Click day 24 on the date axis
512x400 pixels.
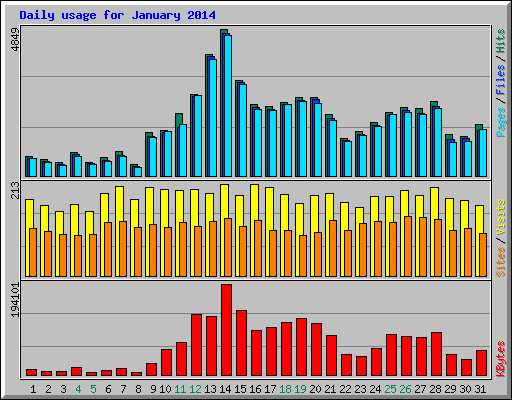375,389
